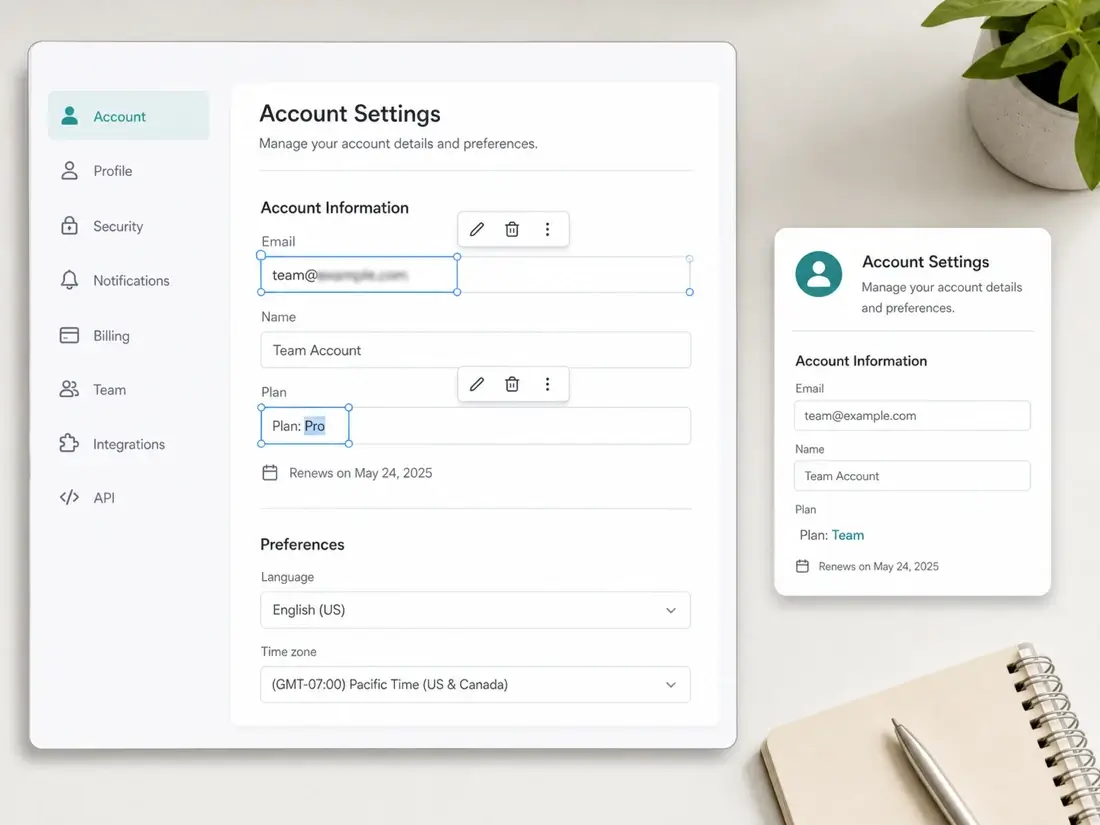Click the team@example.com field in small card

click(x=913, y=416)
